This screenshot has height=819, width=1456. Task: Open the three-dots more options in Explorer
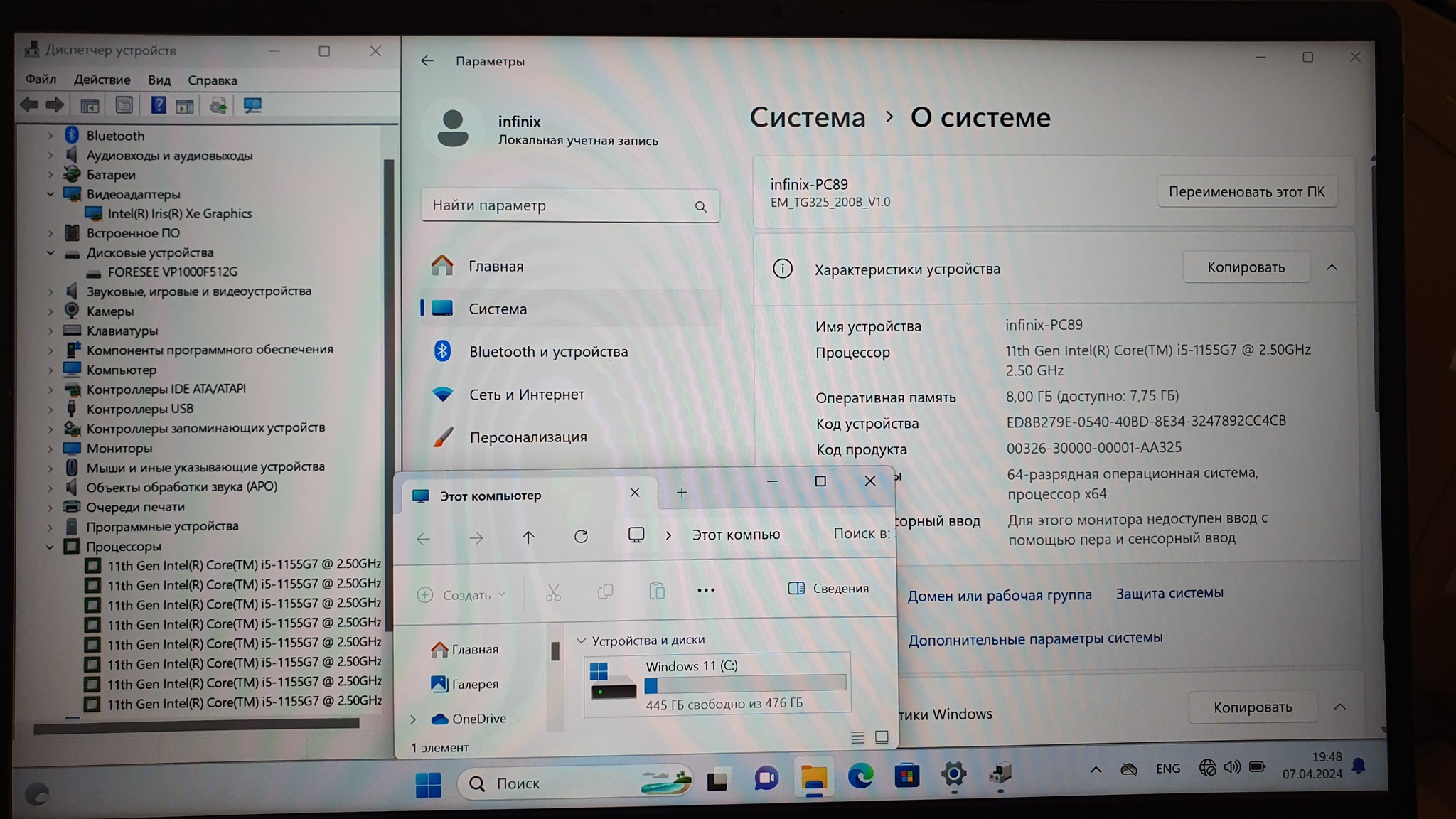coord(706,590)
